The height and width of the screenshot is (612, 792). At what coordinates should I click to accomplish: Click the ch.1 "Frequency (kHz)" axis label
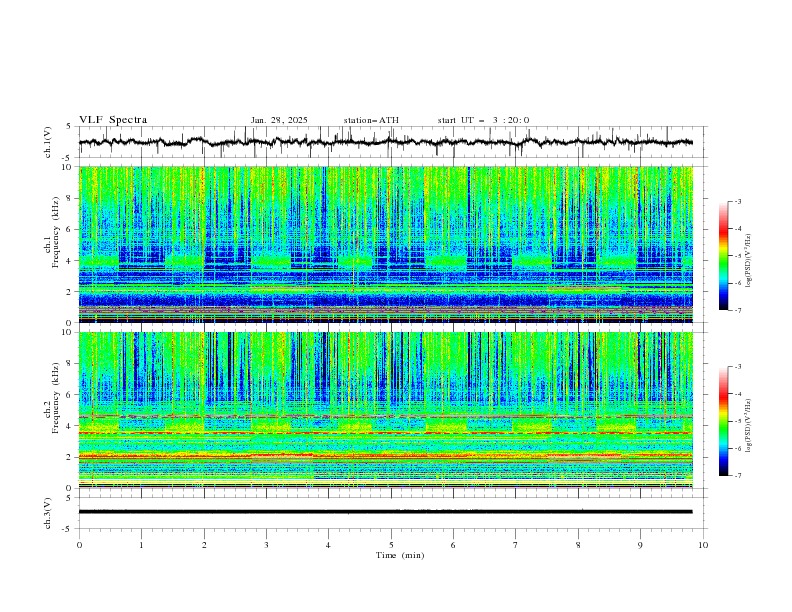pos(56,232)
